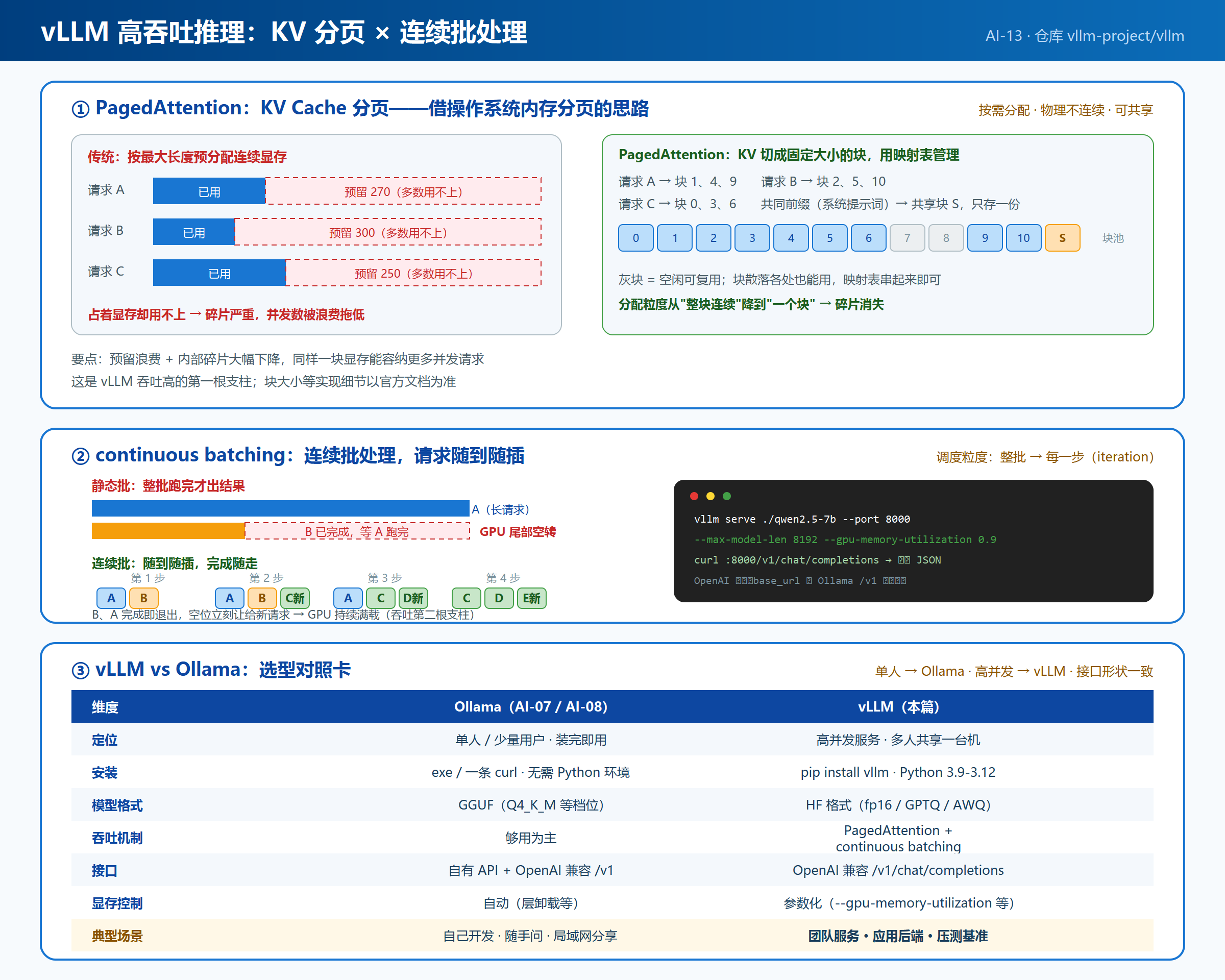1225x980 pixels.
Task: Click the yellow dot in the terminal window
Action: [x=710, y=496]
